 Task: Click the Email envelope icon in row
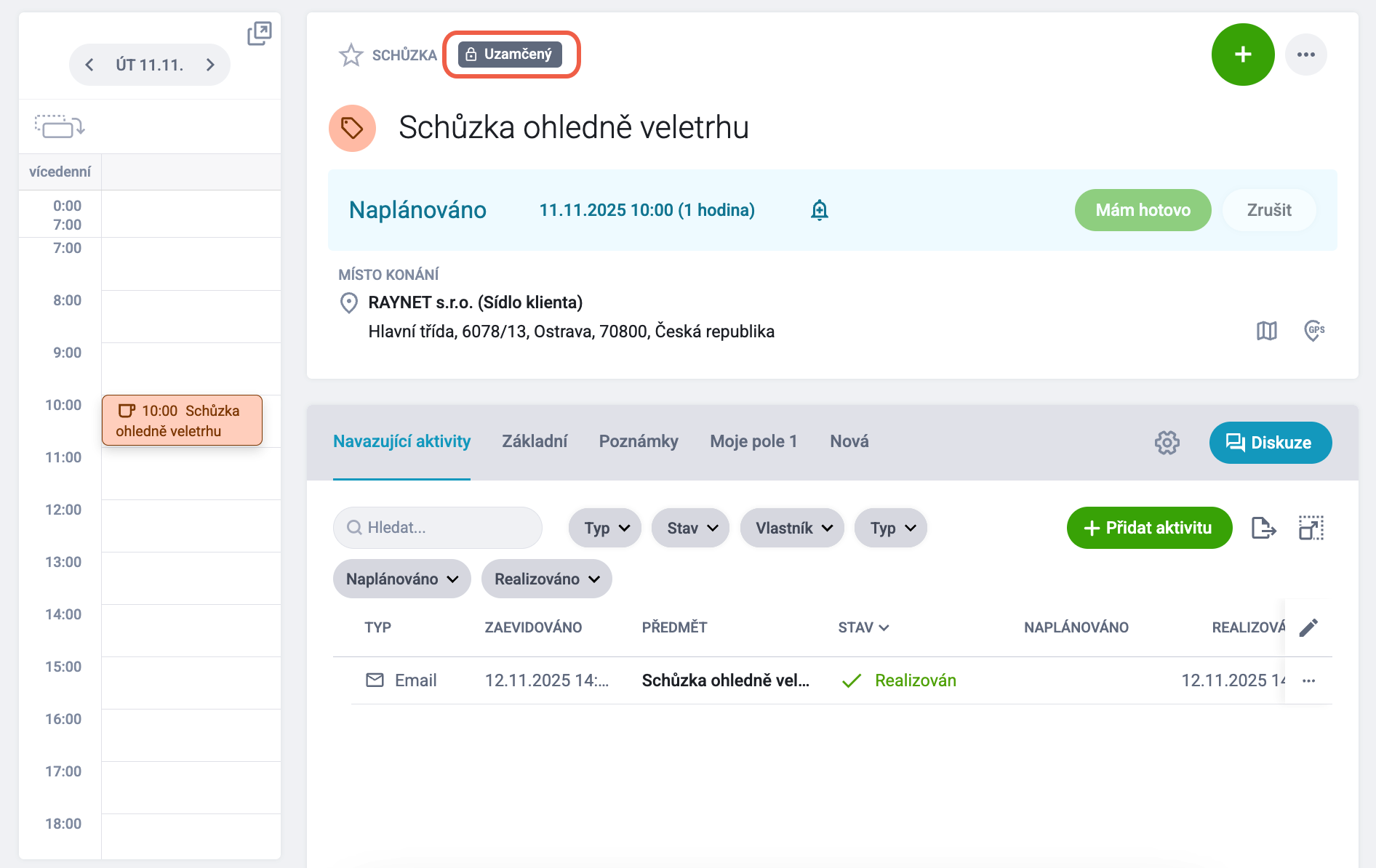click(375, 680)
